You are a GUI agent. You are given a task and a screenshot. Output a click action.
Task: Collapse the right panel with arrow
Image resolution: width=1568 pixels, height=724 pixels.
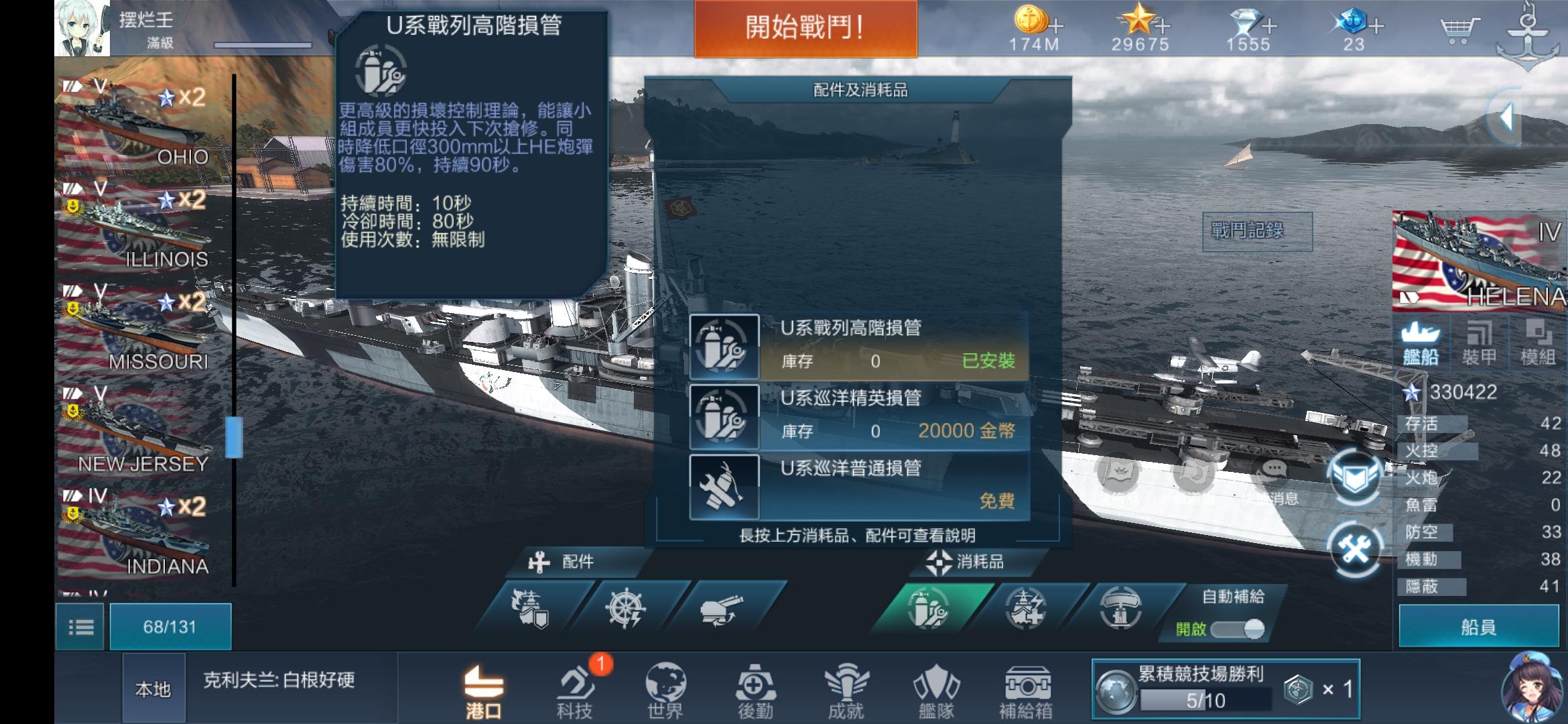pos(1506,118)
